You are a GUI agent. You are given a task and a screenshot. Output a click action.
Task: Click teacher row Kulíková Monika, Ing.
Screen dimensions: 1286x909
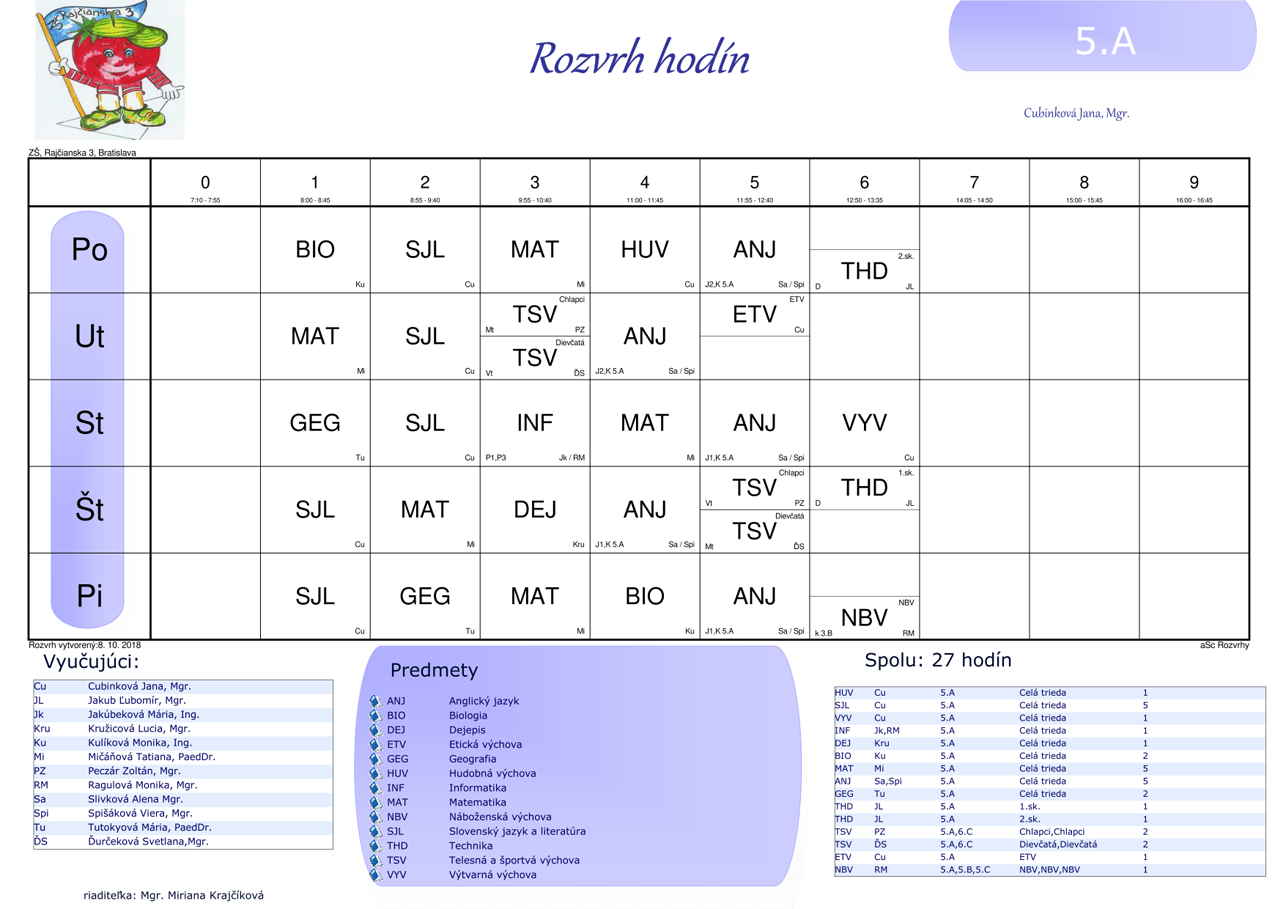183,743
